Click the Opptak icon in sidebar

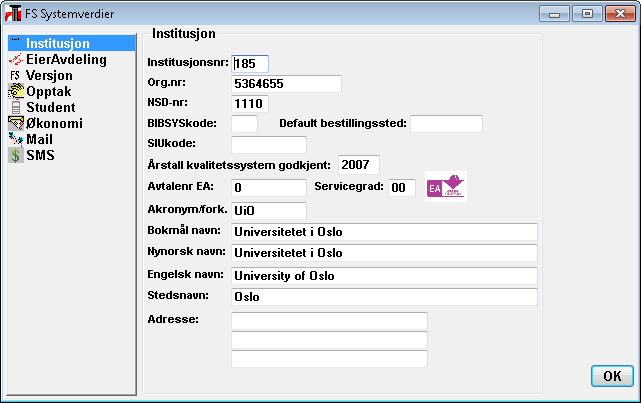16,91
